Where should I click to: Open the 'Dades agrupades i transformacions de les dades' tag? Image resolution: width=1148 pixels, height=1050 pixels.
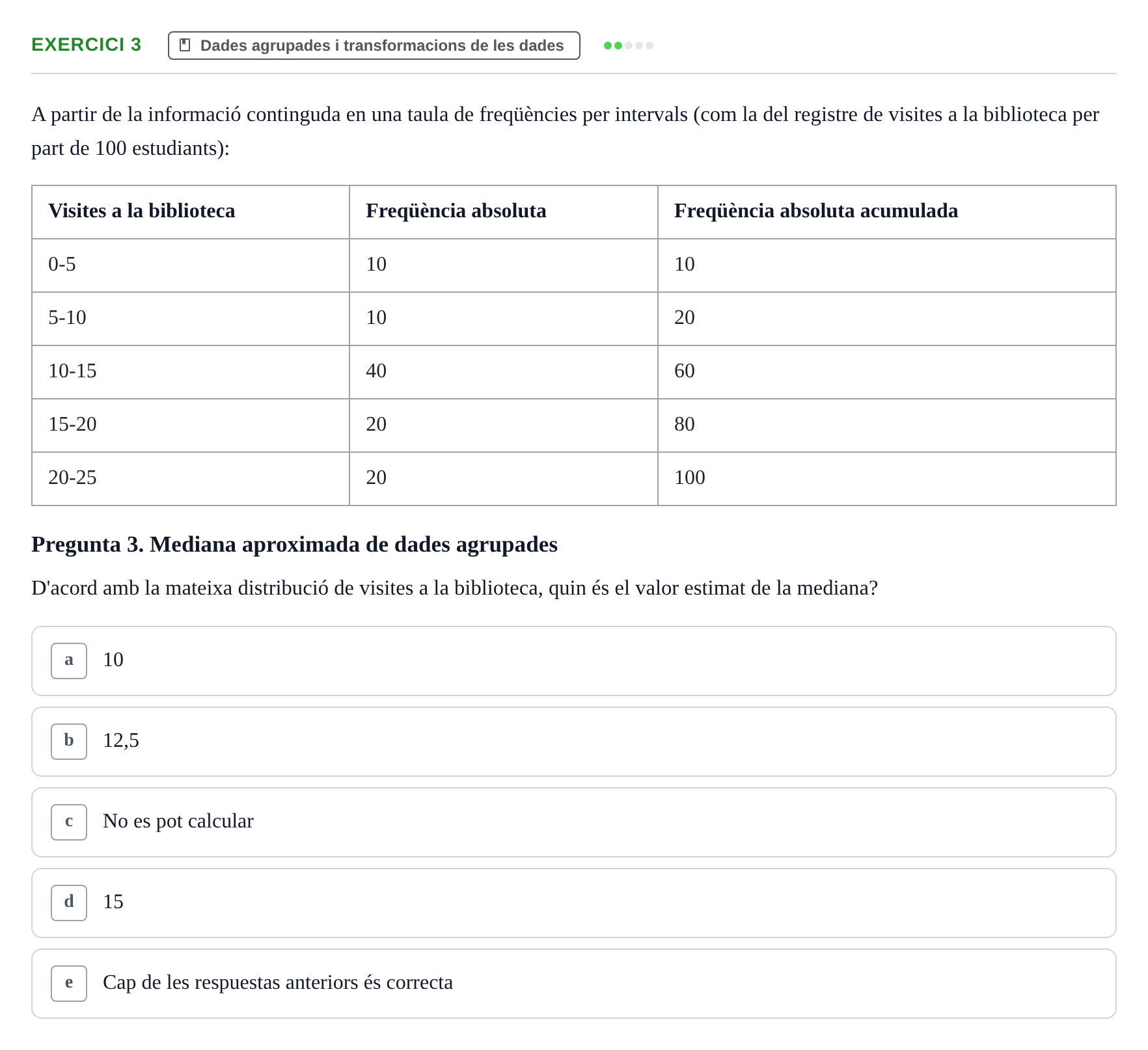[374, 46]
